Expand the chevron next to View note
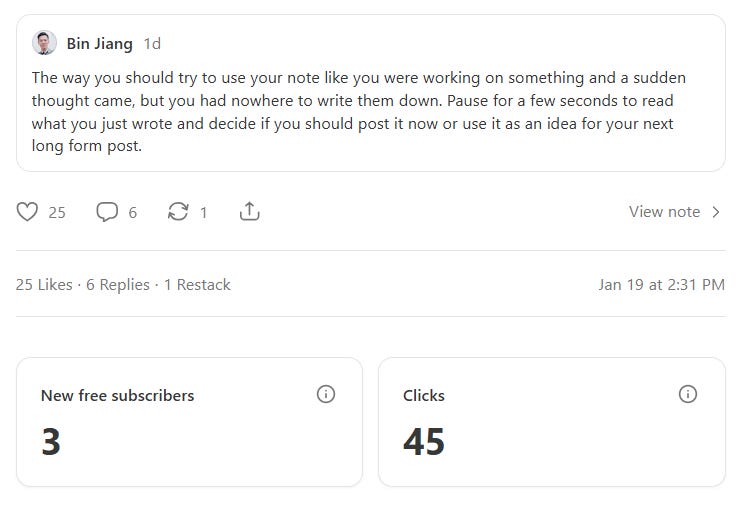Screen dimensions: 742x518 point(716,212)
